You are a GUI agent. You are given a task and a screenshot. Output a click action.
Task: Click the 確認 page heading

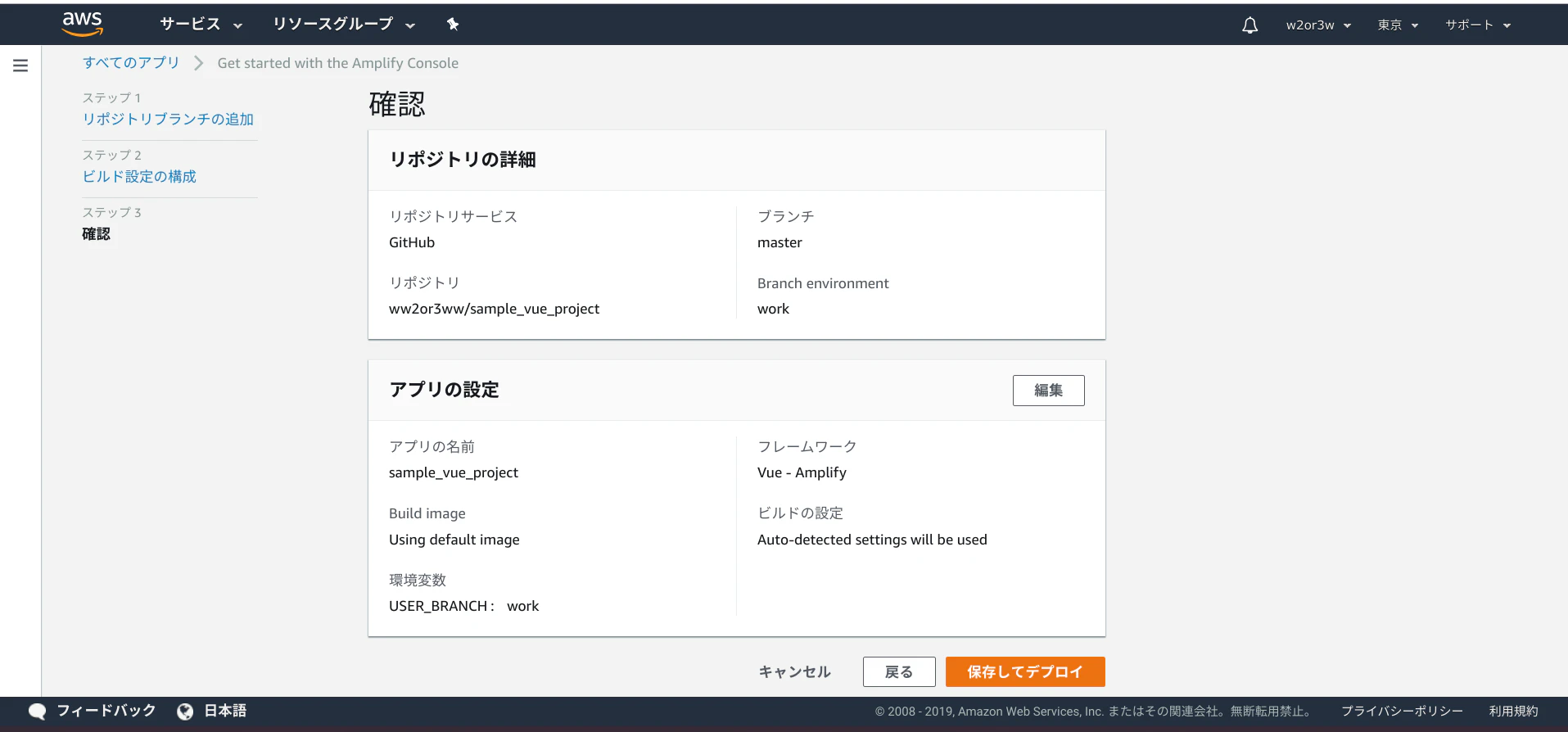397,104
